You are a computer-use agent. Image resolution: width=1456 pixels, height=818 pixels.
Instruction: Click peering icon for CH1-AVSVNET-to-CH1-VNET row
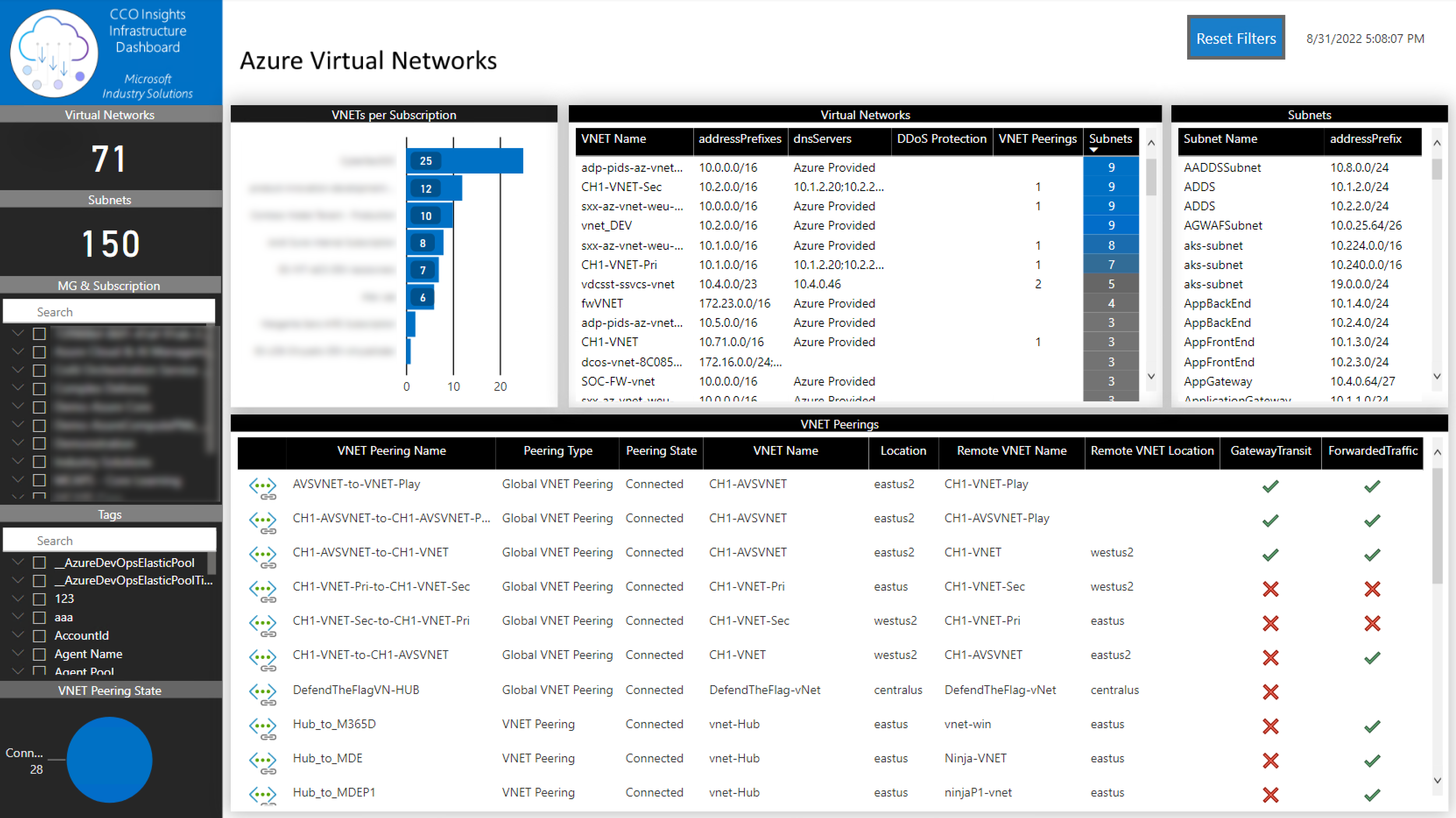tap(263, 556)
